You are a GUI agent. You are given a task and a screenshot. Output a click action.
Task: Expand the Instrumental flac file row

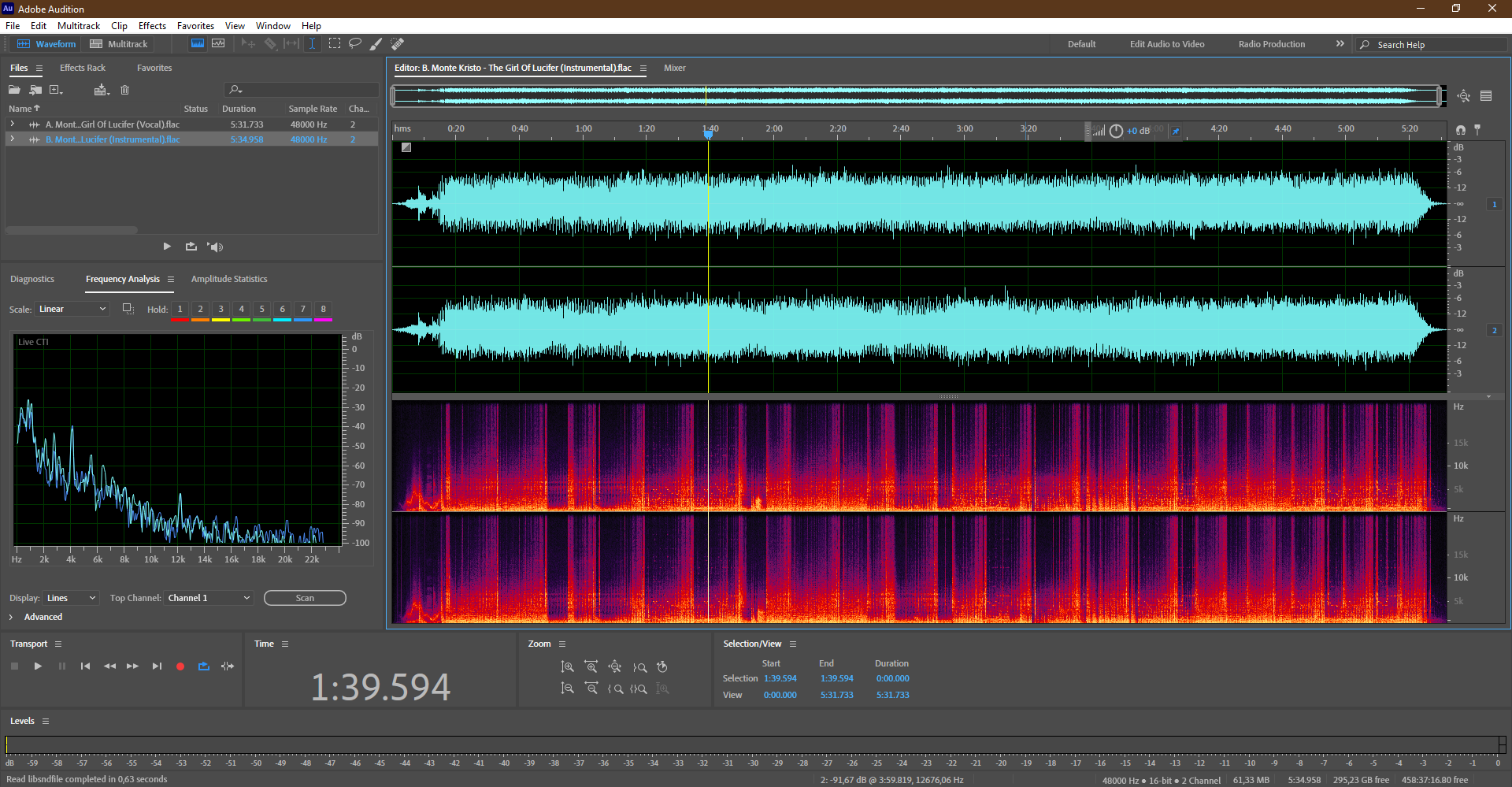pyautogui.click(x=12, y=139)
